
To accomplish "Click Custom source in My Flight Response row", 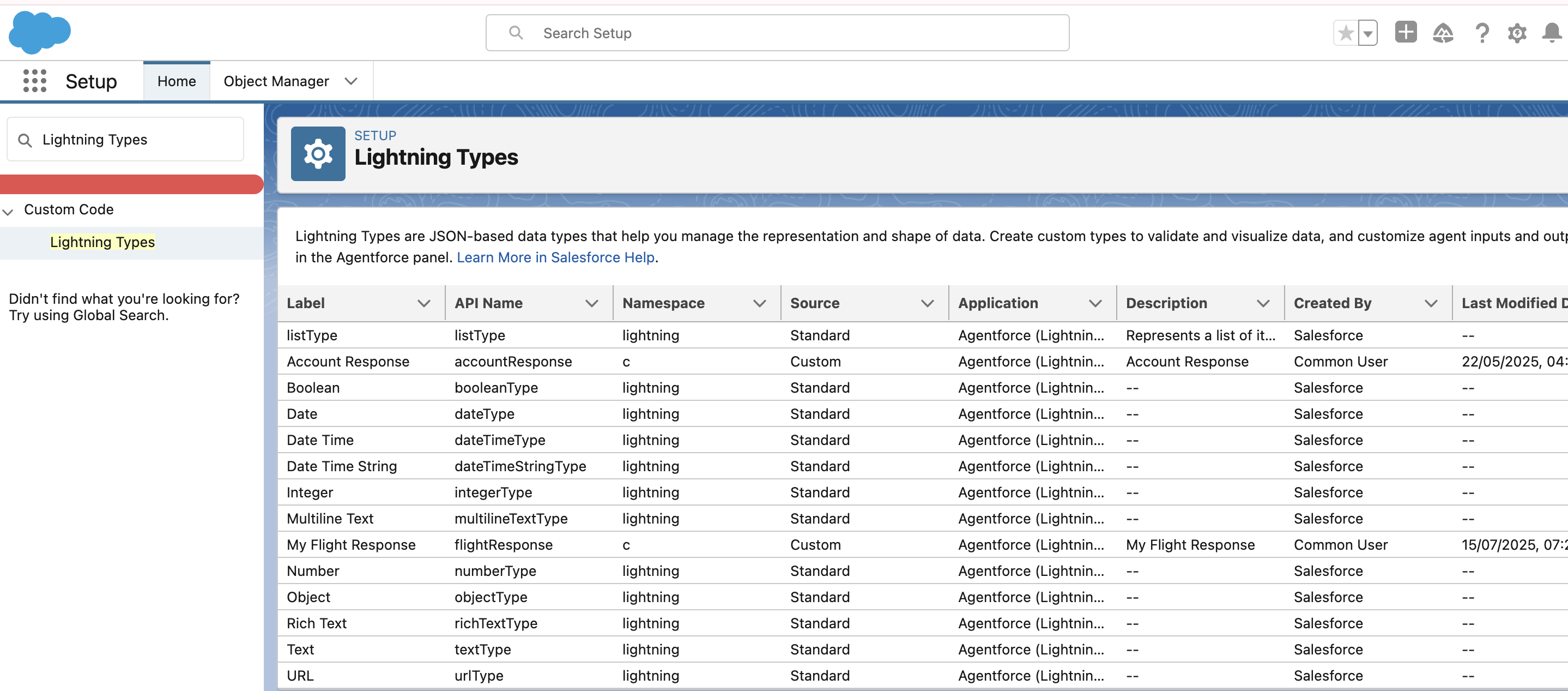I will (816, 545).
